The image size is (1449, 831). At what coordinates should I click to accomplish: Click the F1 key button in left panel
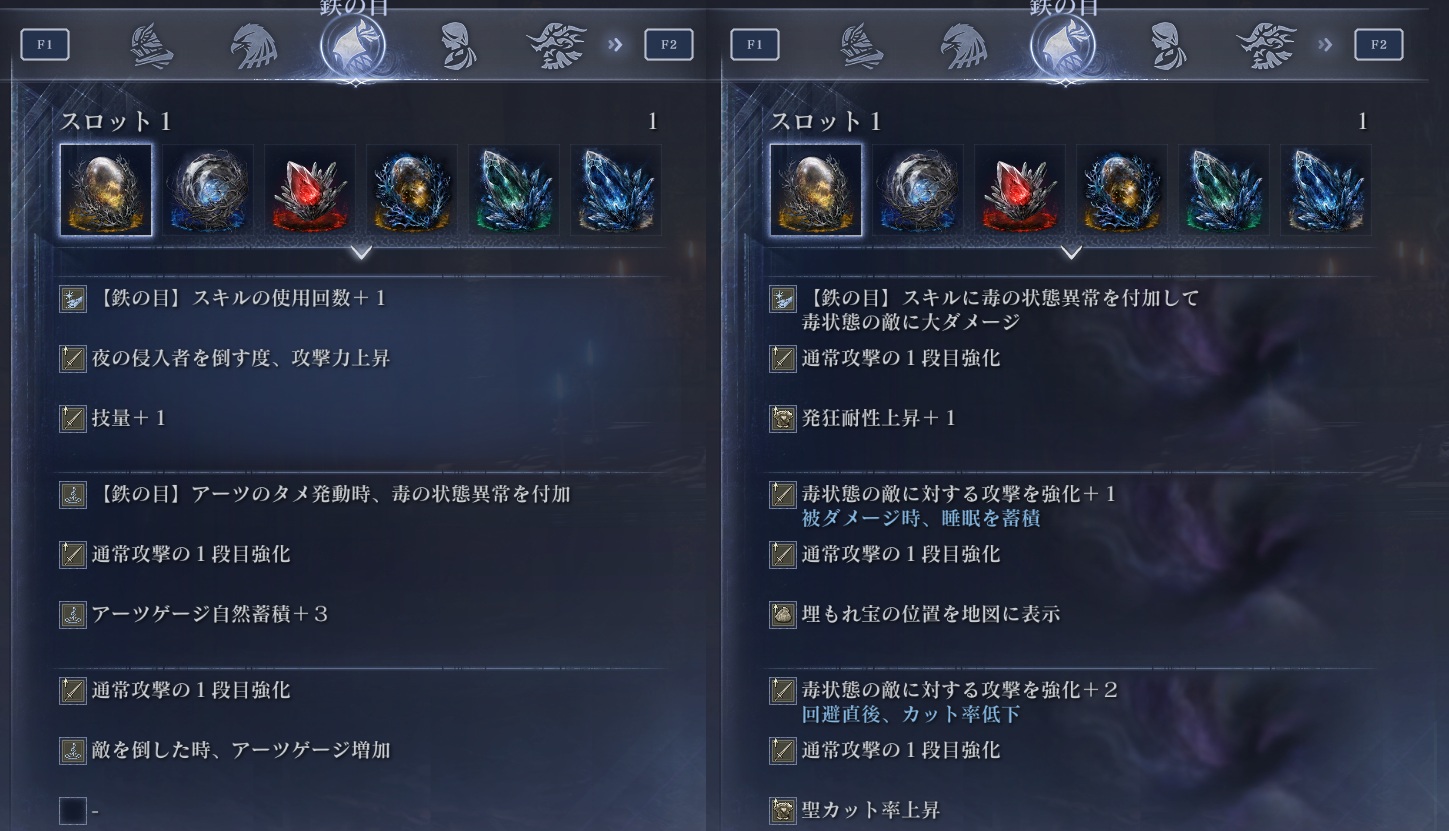[45, 45]
